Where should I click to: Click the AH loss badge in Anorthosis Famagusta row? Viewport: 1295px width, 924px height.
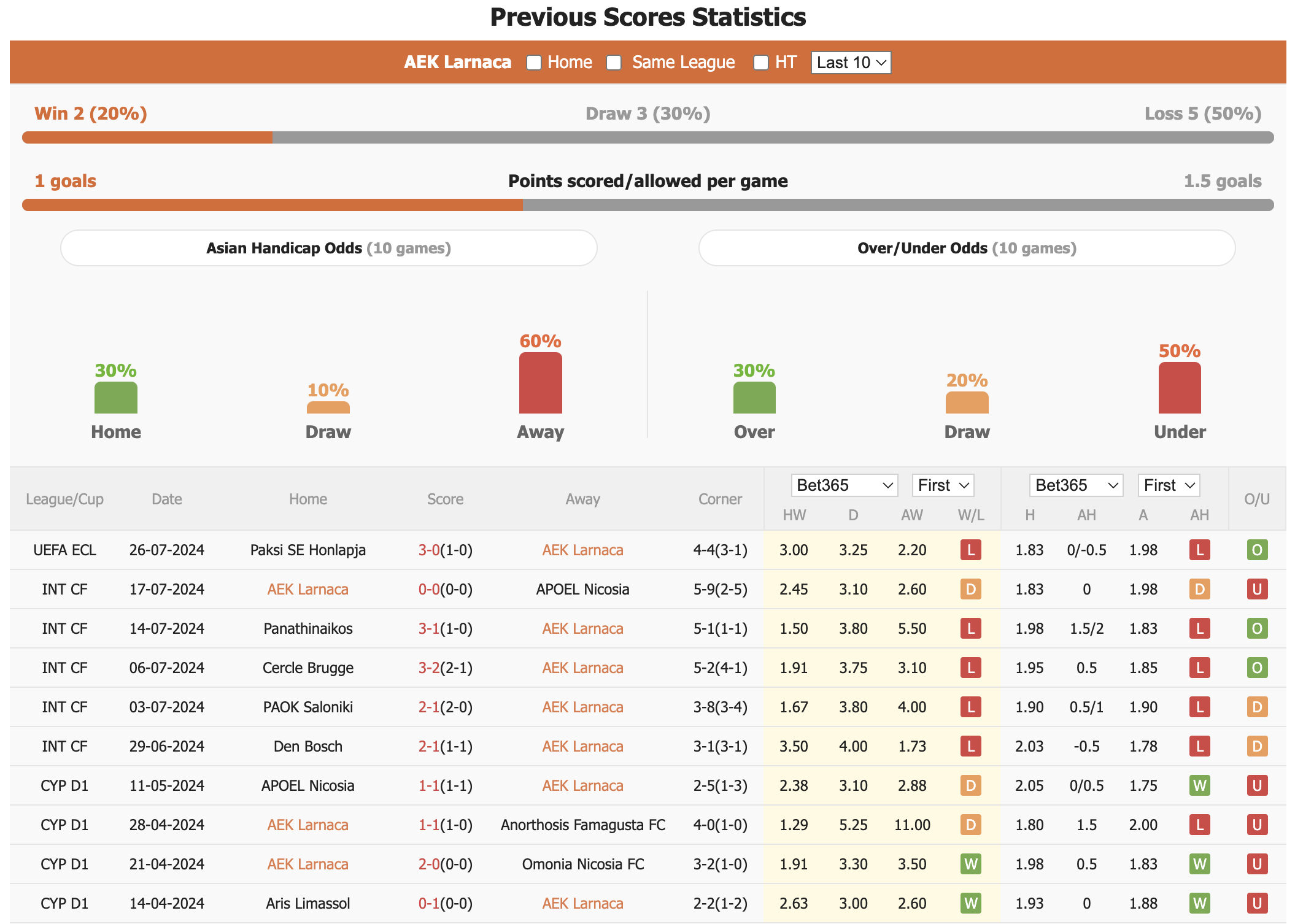pyautogui.click(x=1200, y=825)
